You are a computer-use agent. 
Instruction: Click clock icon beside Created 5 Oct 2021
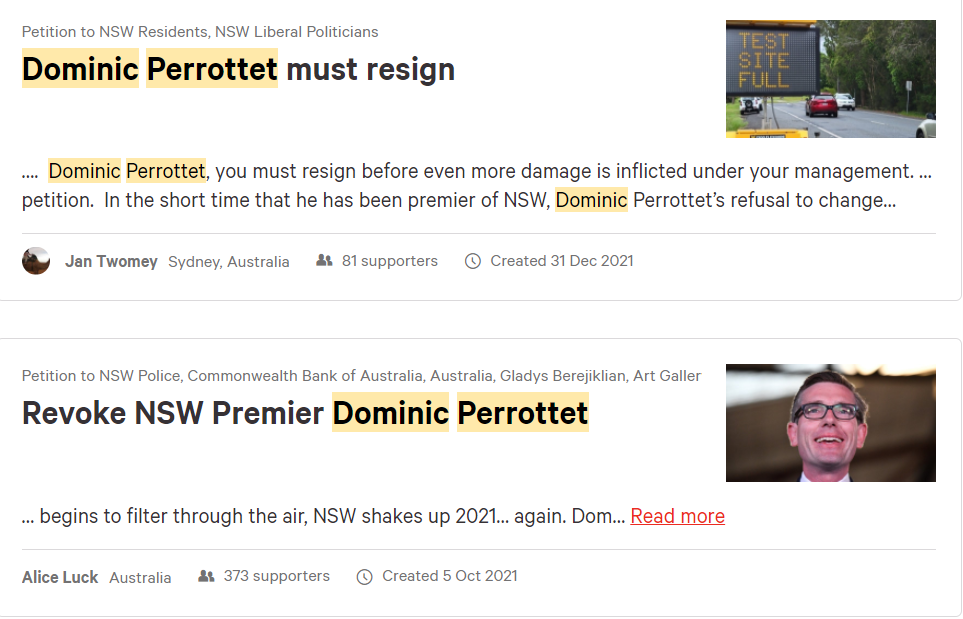click(x=364, y=577)
